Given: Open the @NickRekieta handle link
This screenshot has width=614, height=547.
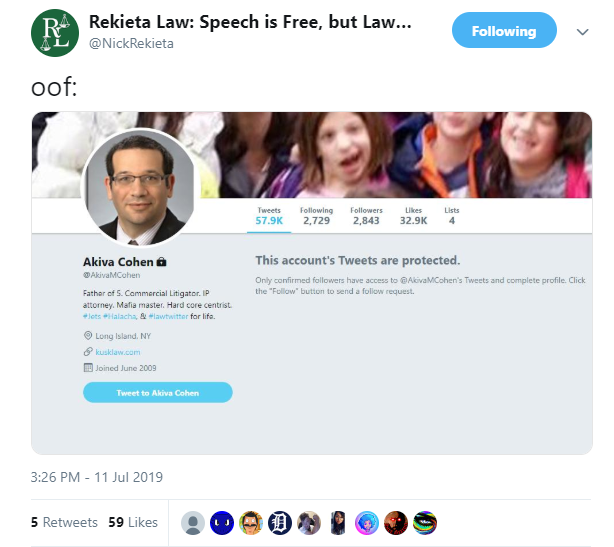Looking at the screenshot, I should tap(131, 43).
